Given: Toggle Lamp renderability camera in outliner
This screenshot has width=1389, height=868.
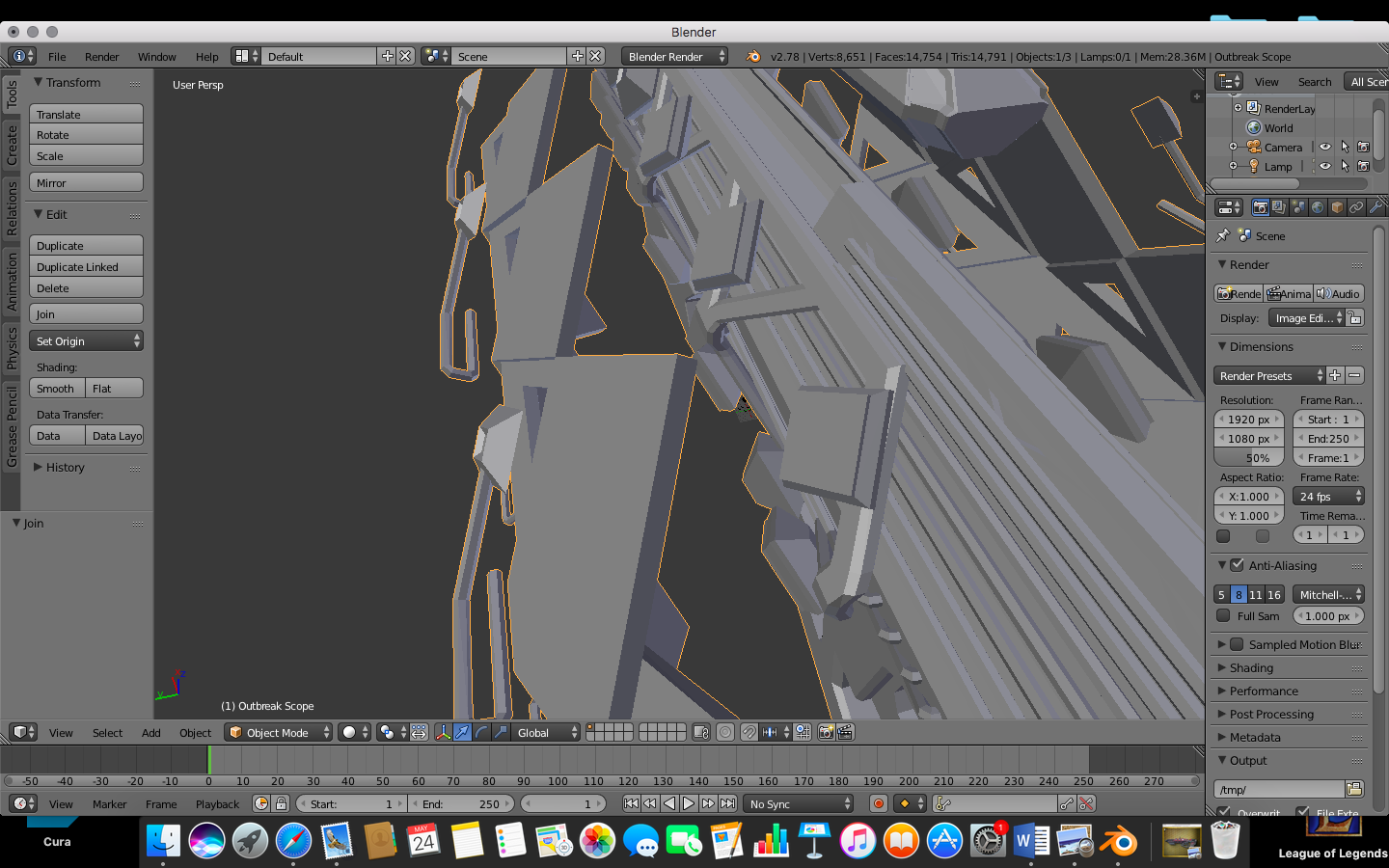Looking at the screenshot, I should [x=1363, y=166].
